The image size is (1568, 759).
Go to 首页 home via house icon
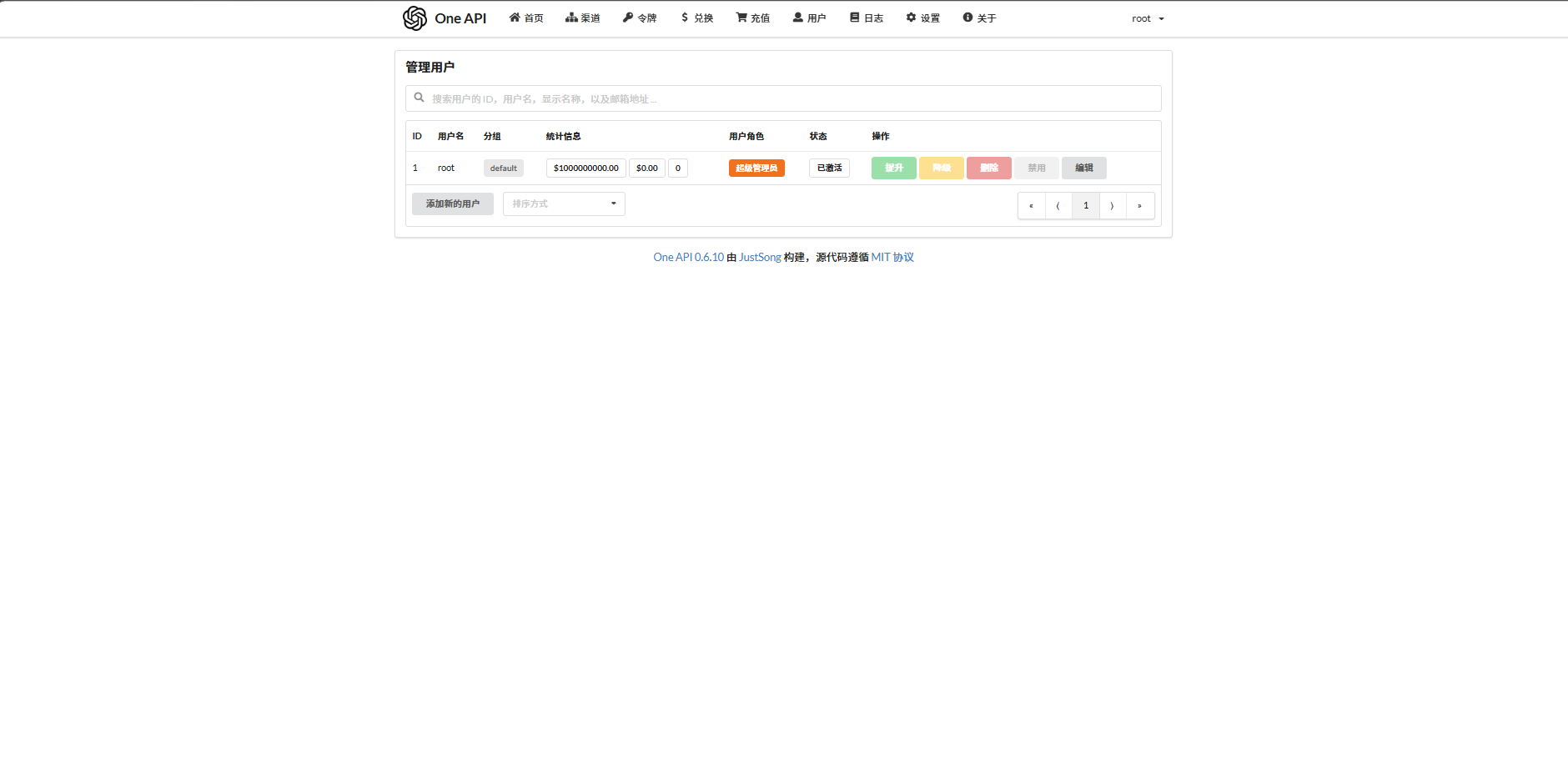pyautogui.click(x=526, y=18)
